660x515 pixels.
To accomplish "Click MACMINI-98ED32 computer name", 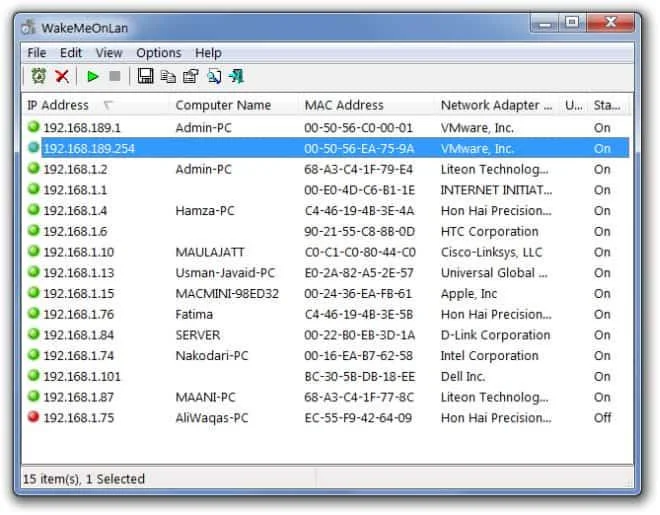I will pos(227,293).
